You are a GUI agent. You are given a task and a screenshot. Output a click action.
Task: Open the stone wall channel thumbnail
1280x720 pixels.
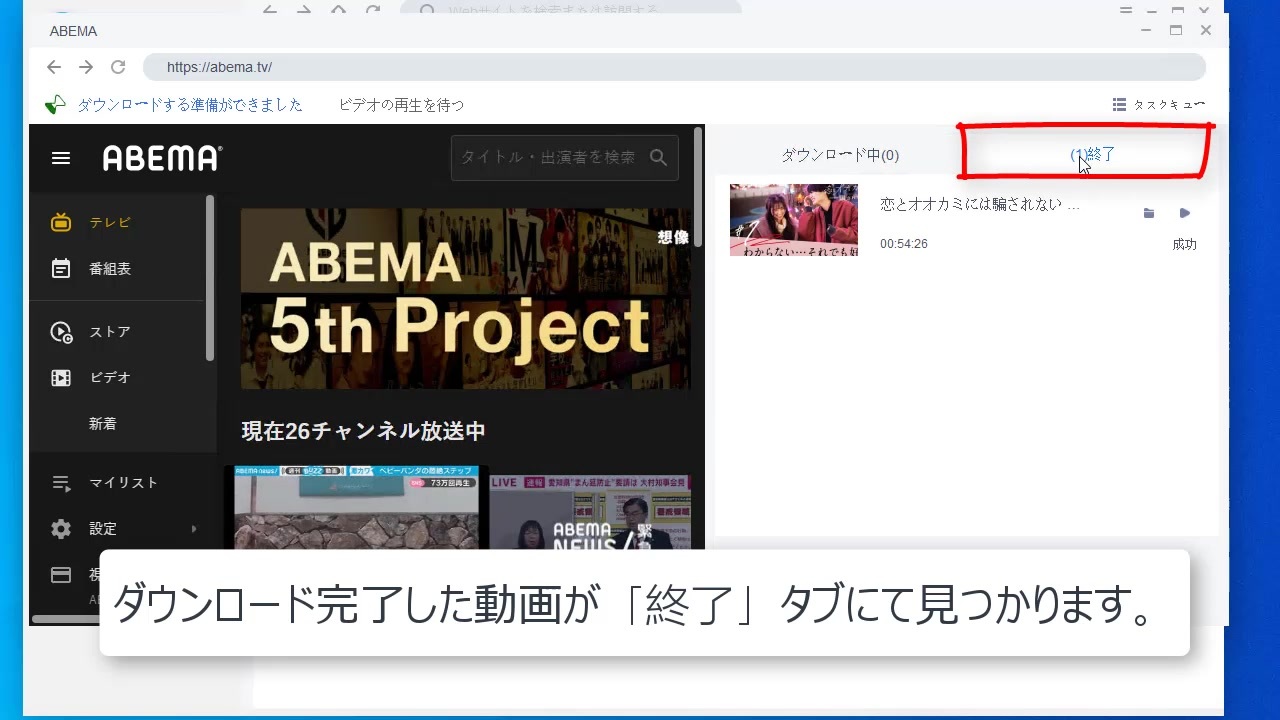click(x=356, y=508)
